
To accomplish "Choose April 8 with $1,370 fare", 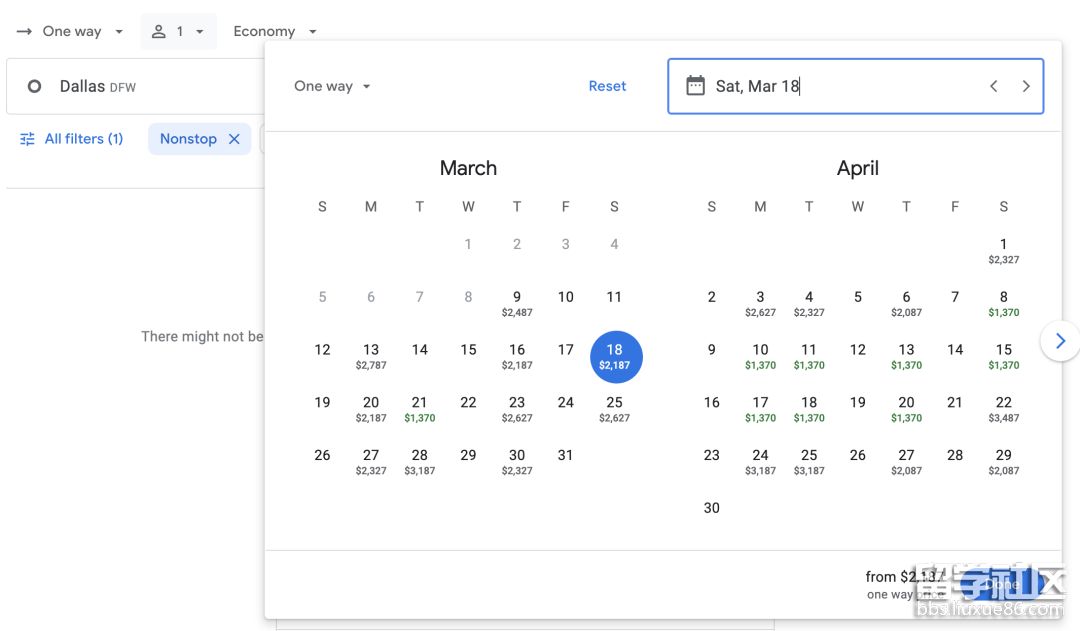I will [1003, 303].
